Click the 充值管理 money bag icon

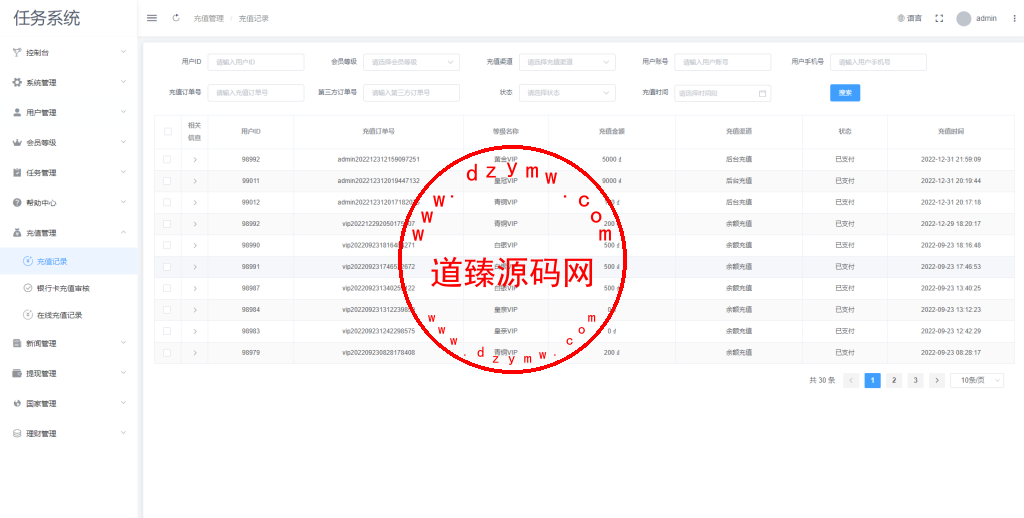[17, 233]
